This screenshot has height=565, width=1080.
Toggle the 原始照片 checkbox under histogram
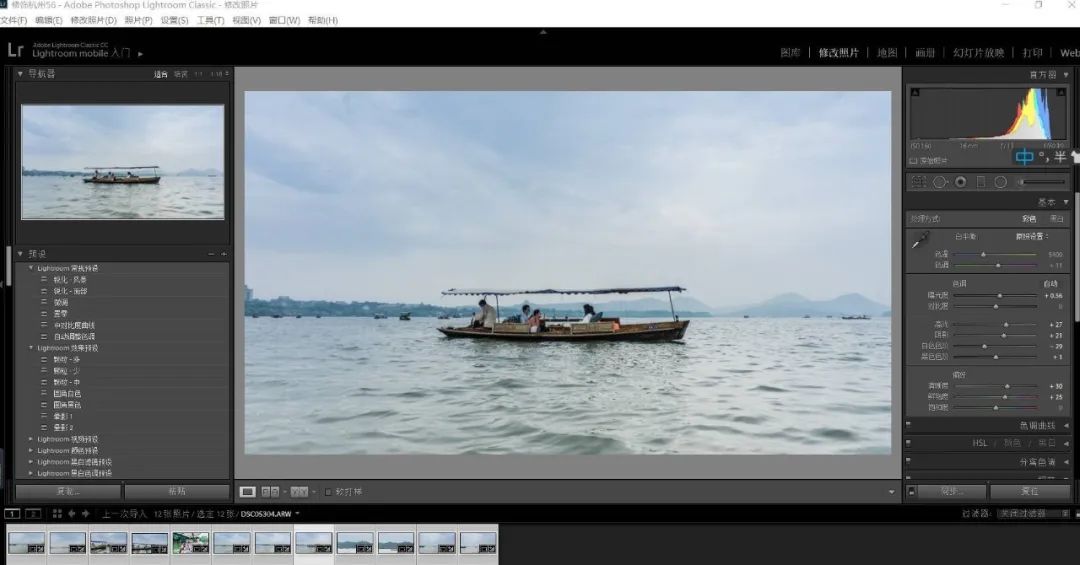(x=913, y=161)
